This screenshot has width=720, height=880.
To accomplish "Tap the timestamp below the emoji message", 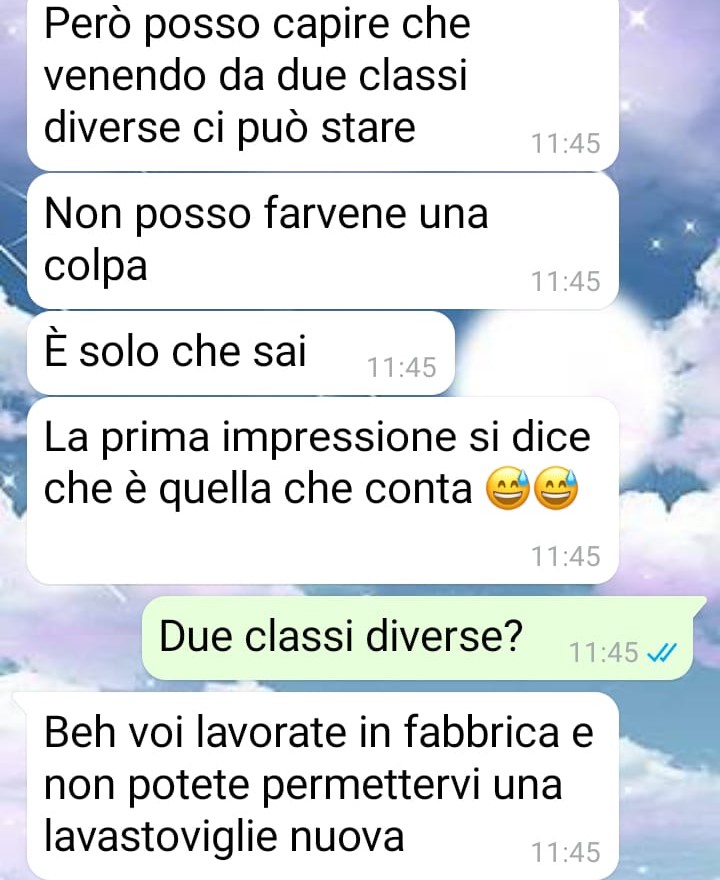I will pos(566,556).
